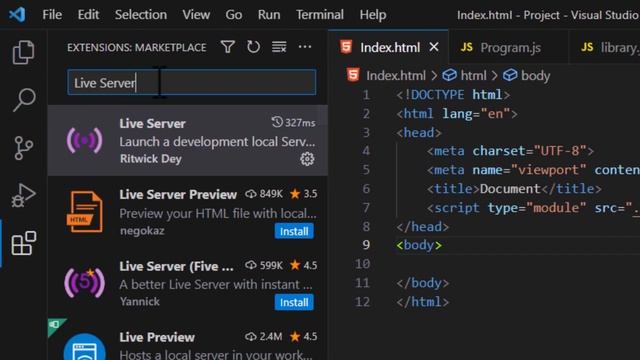Click body in the breadcrumb

536,76
